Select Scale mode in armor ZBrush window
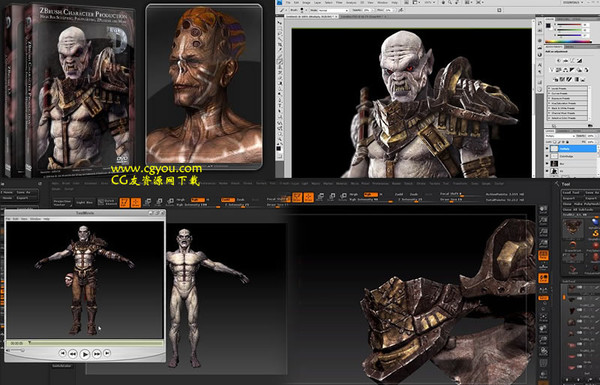 click(332, 197)
